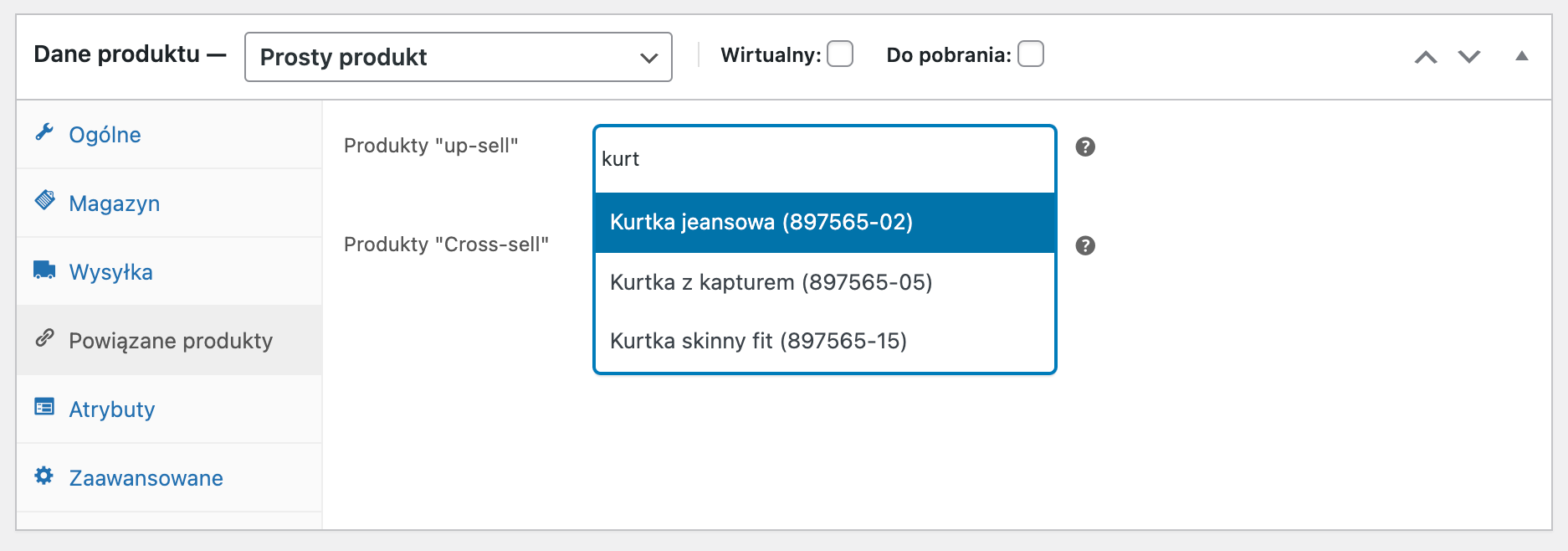The image size is (1568, 551).
Task: Choose Kurtka z kapturem (897565-05) suggestion
Action: click(825, 282)
